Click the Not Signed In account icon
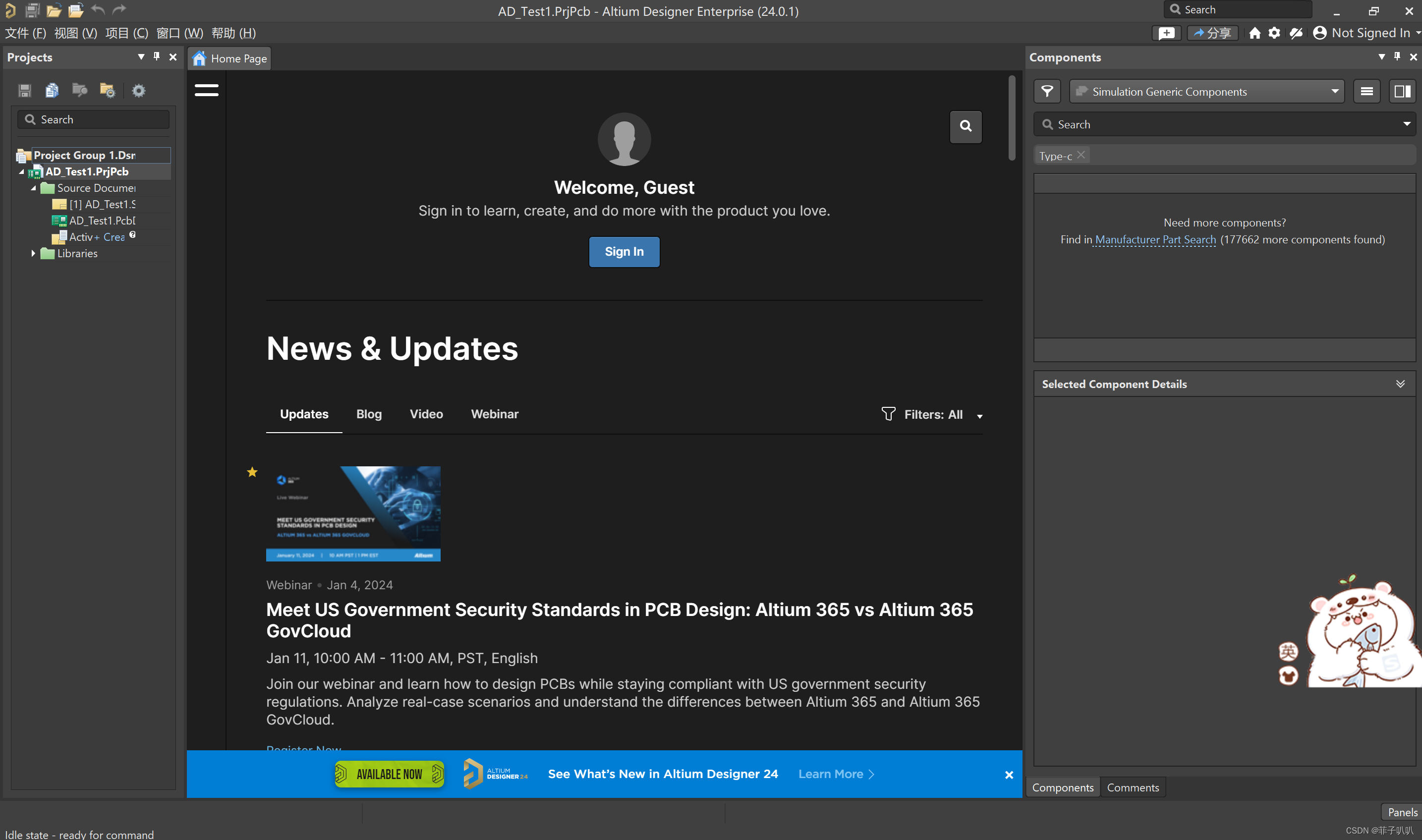 click(x=1319, y=33)
